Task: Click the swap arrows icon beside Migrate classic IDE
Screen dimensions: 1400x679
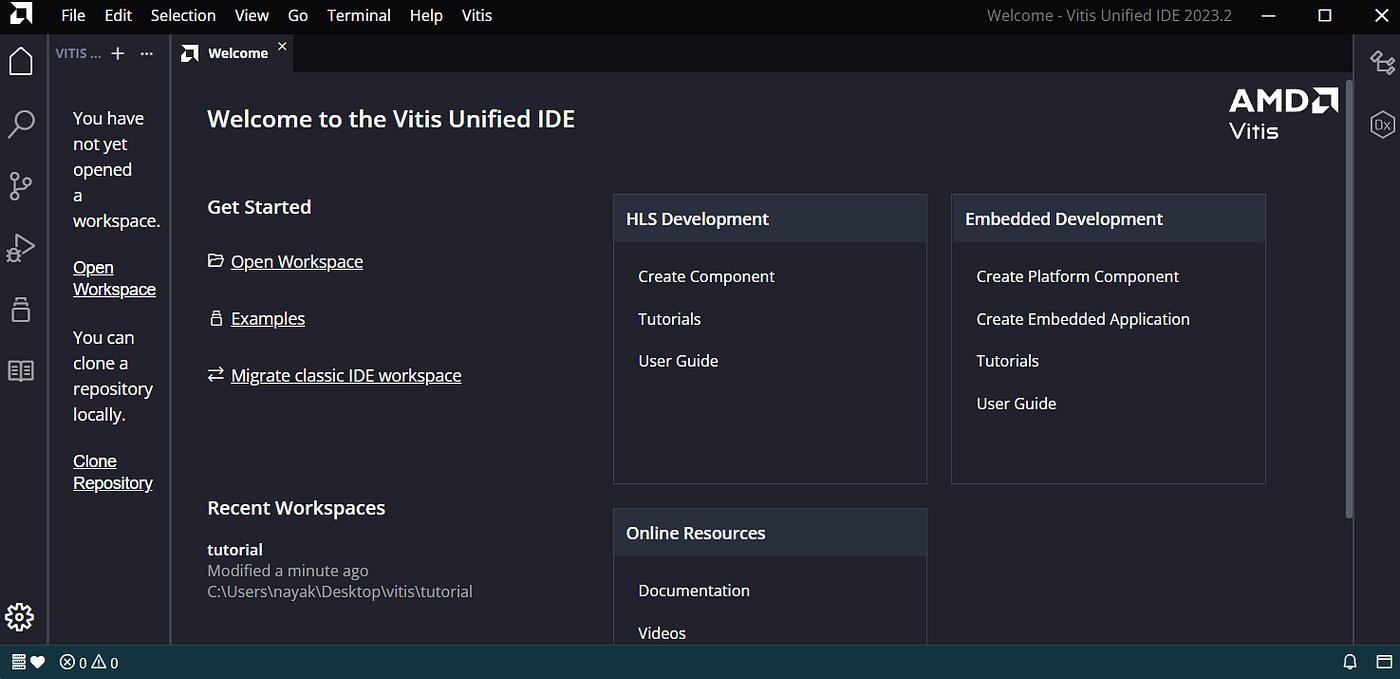Action: pyautogui.click(x=215, y=375)
